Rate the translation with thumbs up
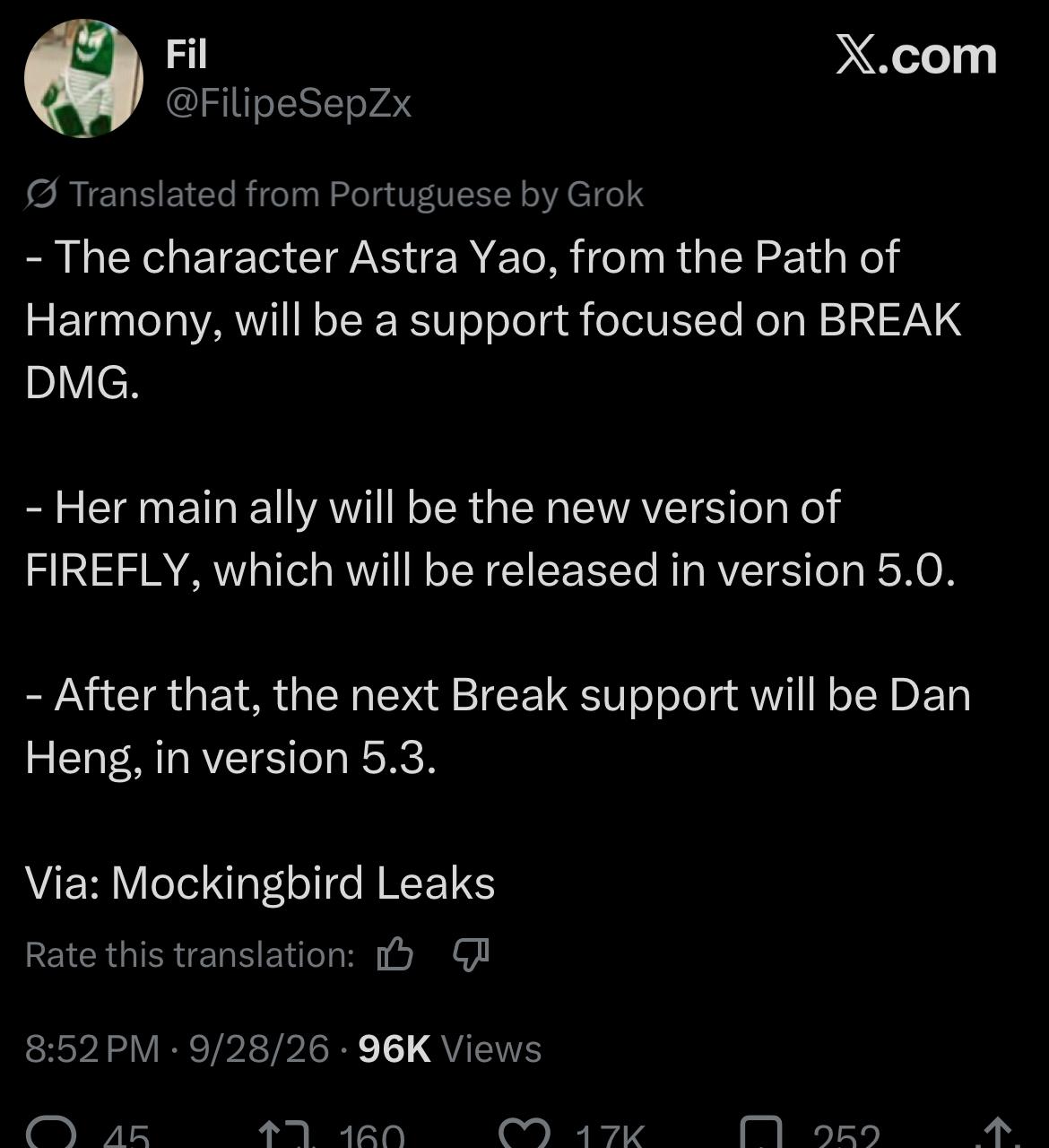This screenshot has width=1049, height=1148. point(394,954)
